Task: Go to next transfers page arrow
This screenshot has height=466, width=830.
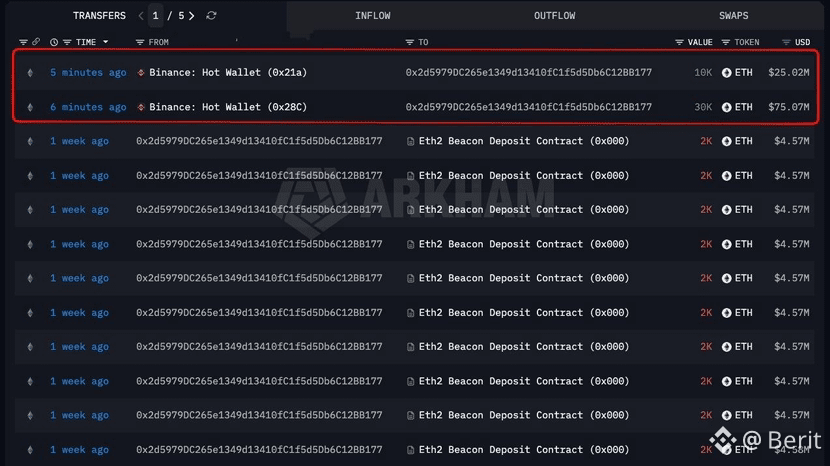Action: tap(192, 16)
